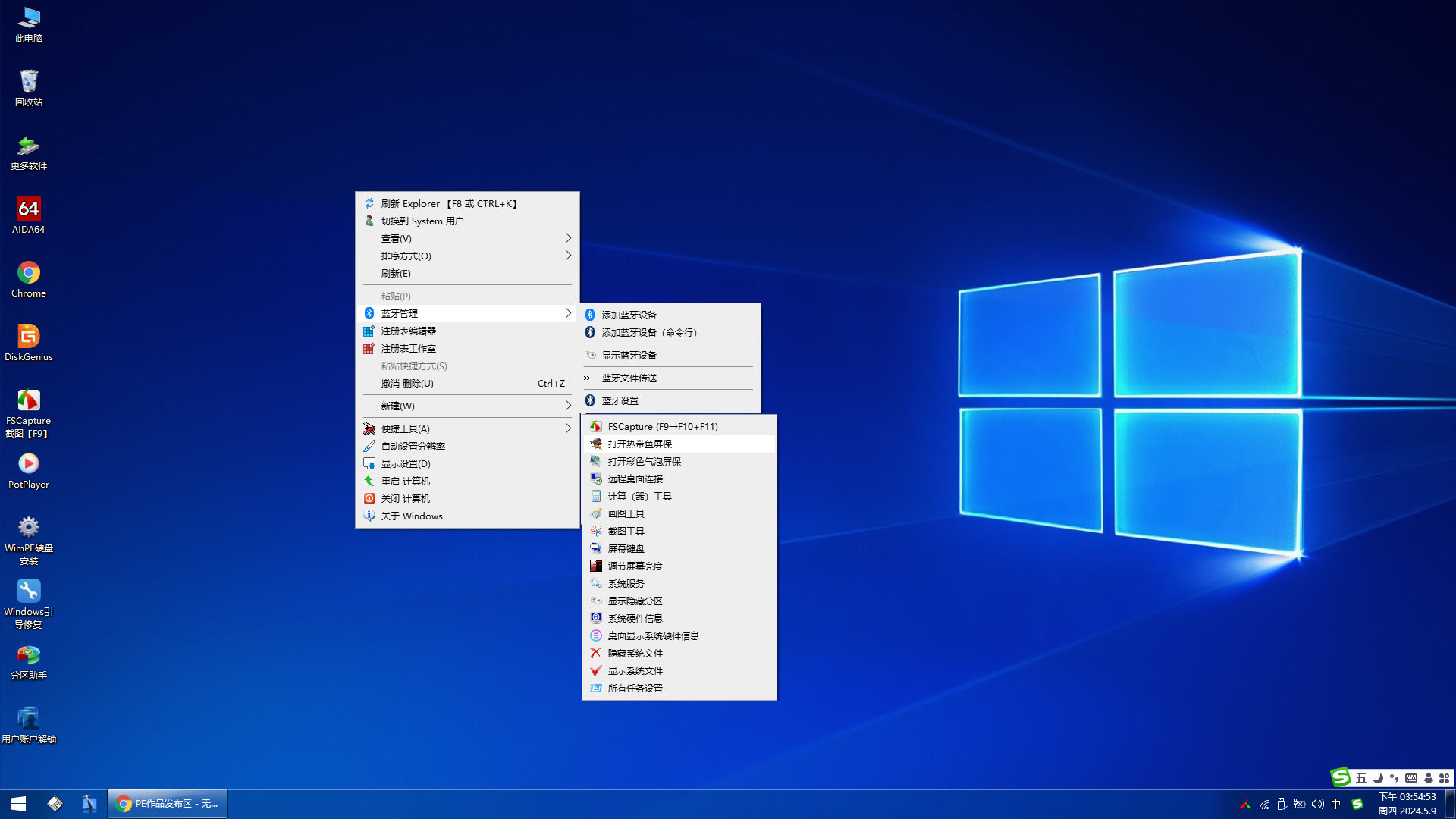Select 显示蓝牙设备 submenu entry
The height and width of the screenshot is (819, 1456).
(668, 355)
